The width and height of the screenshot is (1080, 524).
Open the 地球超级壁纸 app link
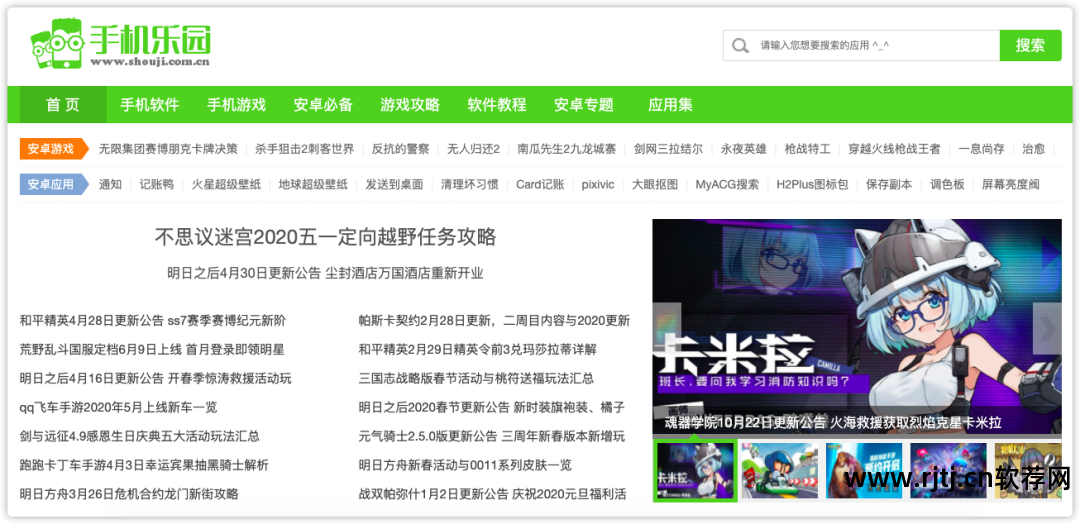click(x=313, y=185)
